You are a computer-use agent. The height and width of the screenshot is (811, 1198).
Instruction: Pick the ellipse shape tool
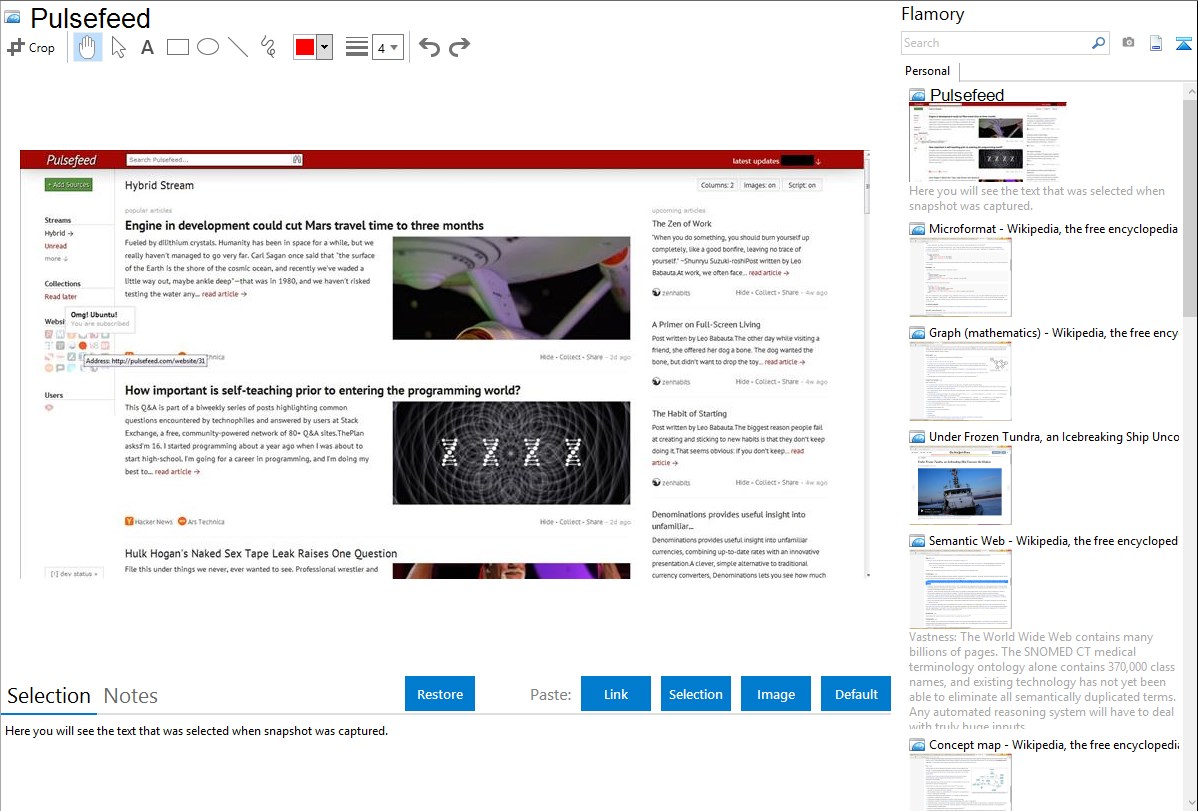coord(208,47)
